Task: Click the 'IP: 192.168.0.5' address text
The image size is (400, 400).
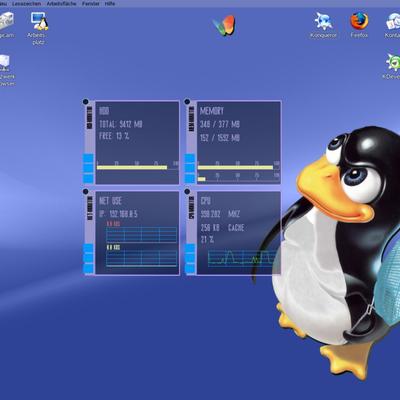Action: [x=118, y=214]
